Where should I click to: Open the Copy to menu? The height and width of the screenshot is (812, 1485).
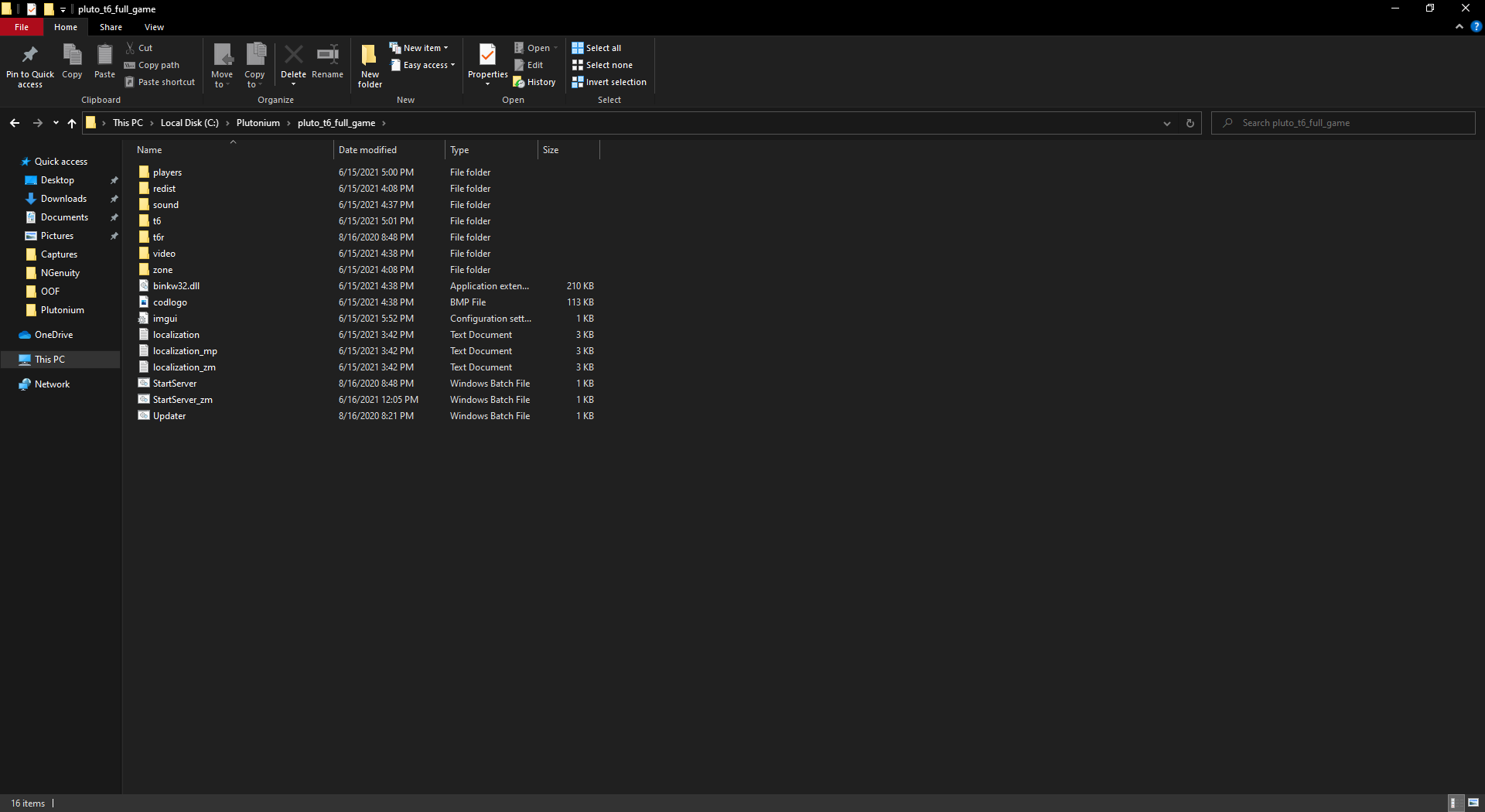click(x=254, y=66)
